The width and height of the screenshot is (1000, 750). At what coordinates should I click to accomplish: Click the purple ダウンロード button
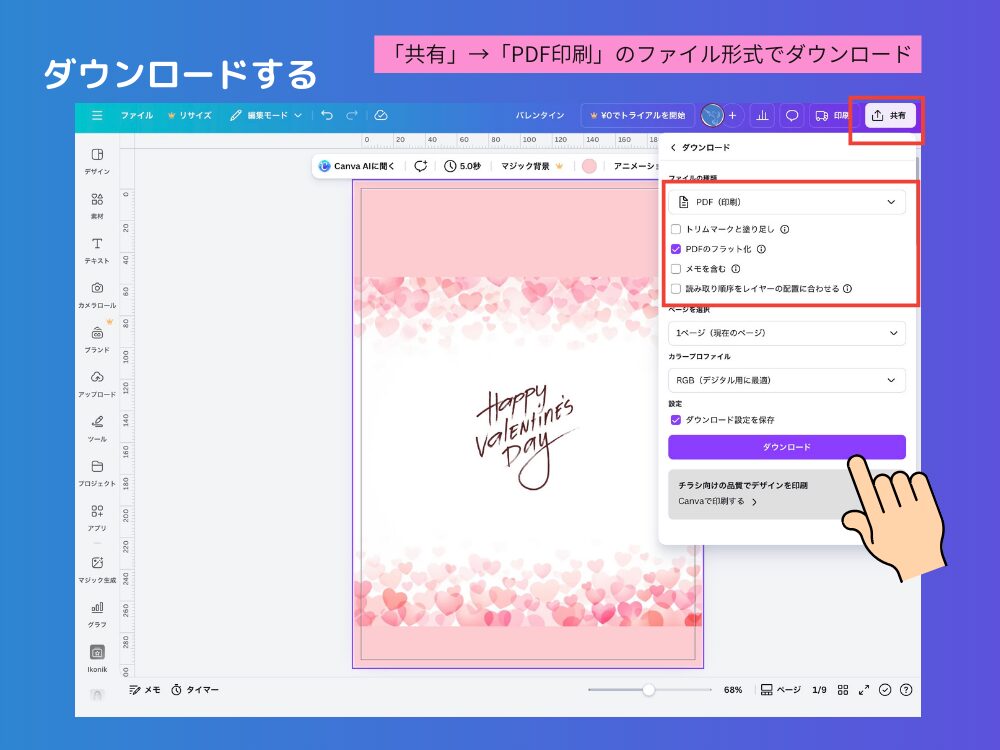coord(786,447)
